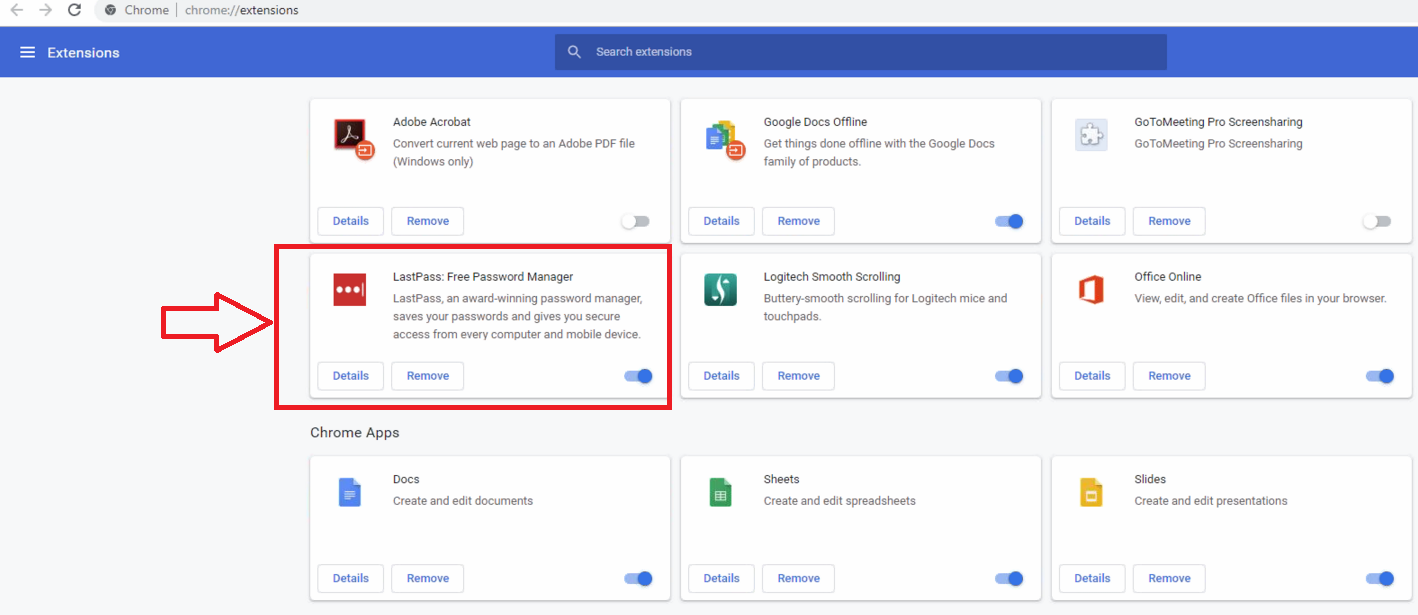Open Details for Adobe Acrobat
This screenshot has height=615, width=1418.
pos(351,221)
